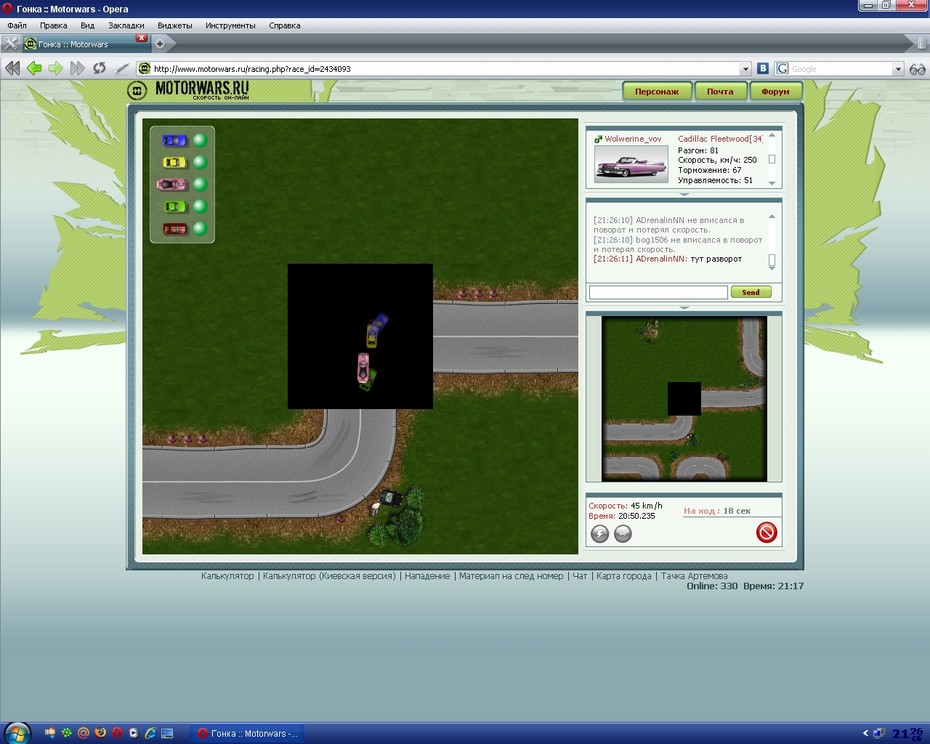The image size is (930, 744).
Task: Click Opera fast forward button
Action: [77, 68]
